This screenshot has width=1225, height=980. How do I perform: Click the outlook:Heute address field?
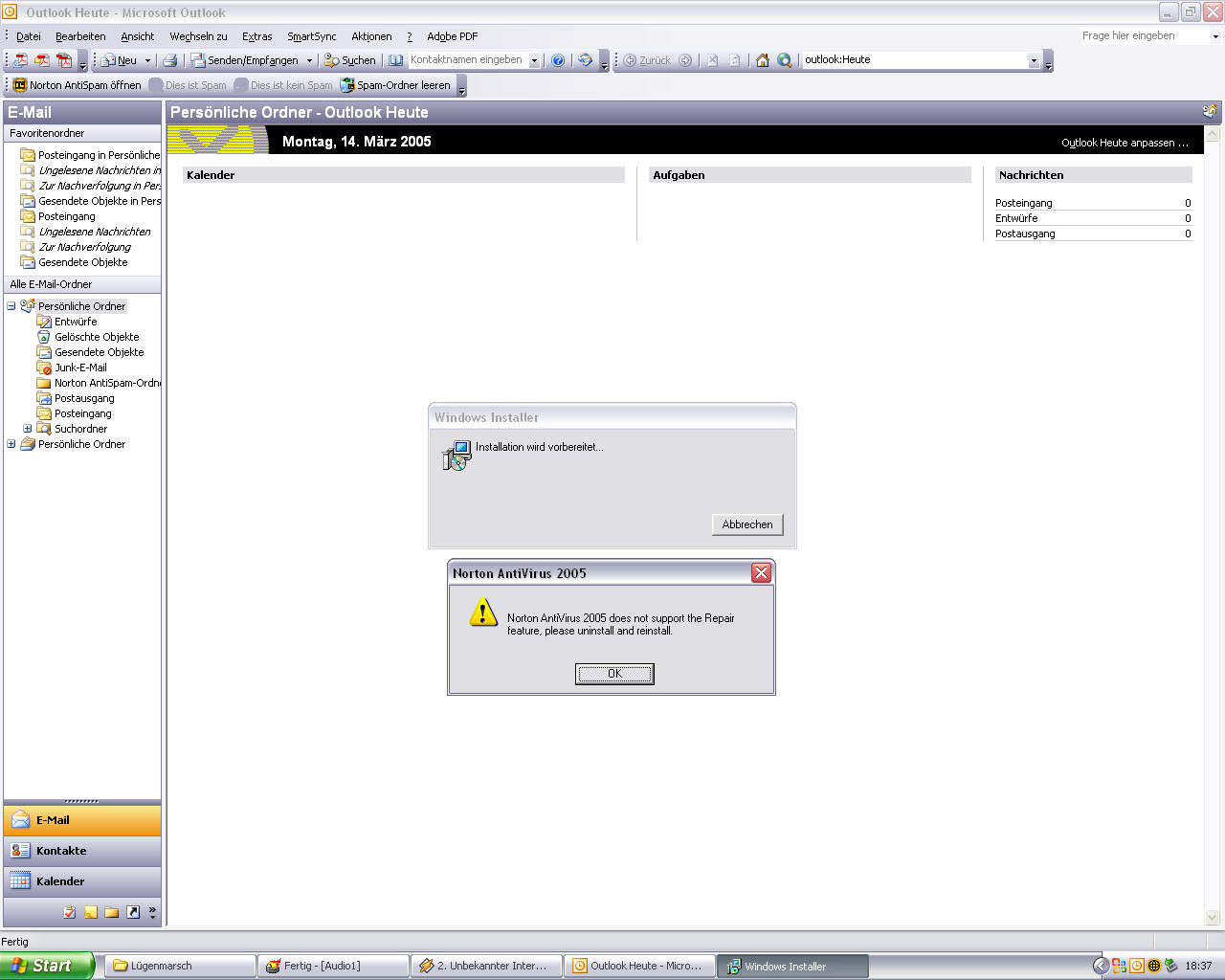point(914,60)
